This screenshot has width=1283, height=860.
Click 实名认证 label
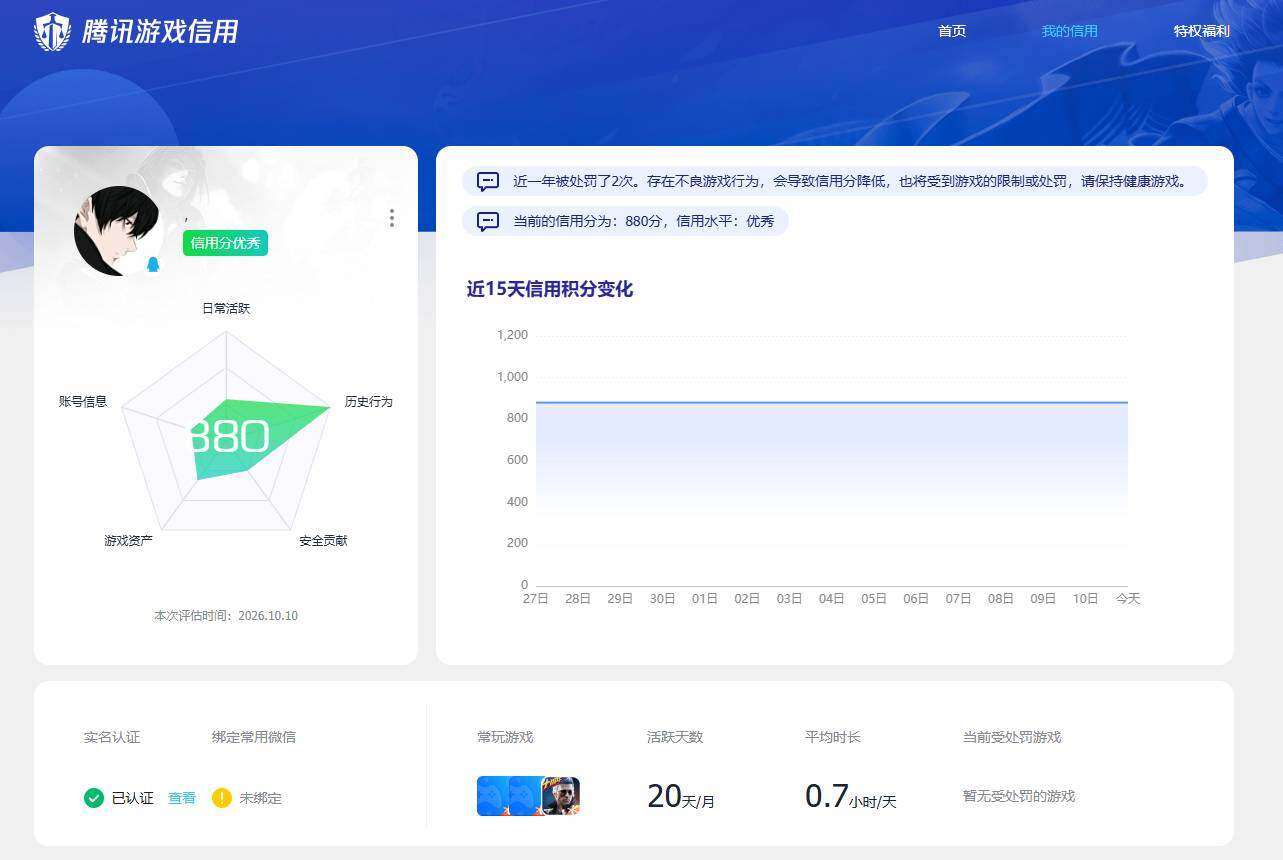click(x=112, y=737)
